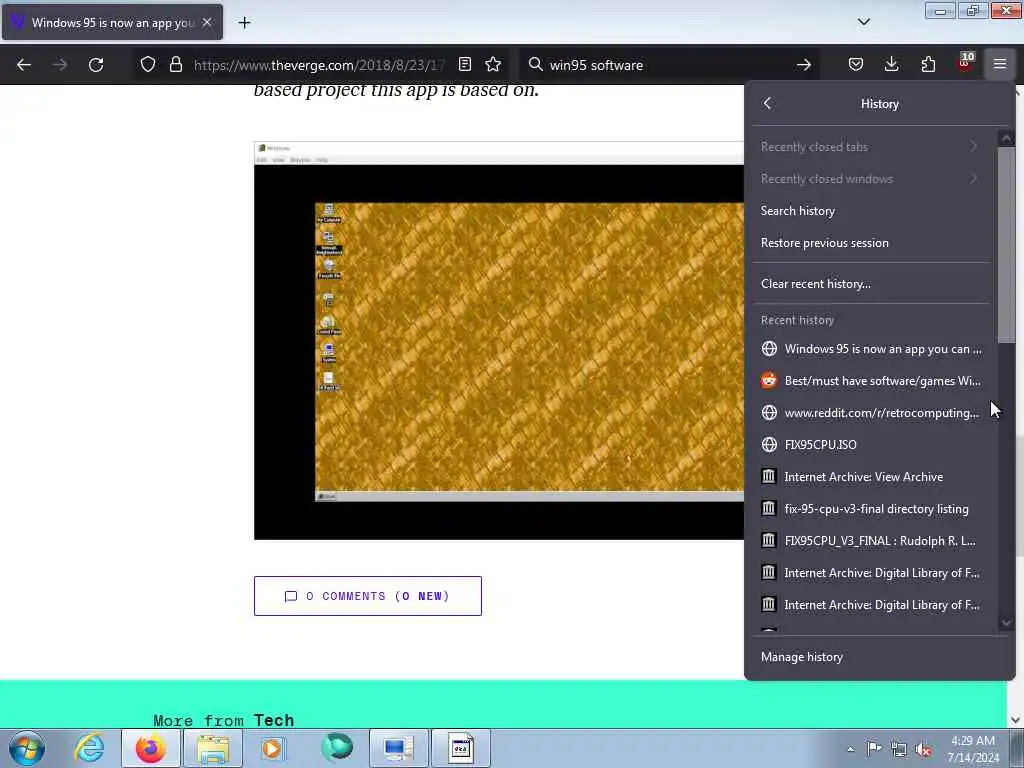Open Best/must have software/games history entry

[x=870, y=381]
